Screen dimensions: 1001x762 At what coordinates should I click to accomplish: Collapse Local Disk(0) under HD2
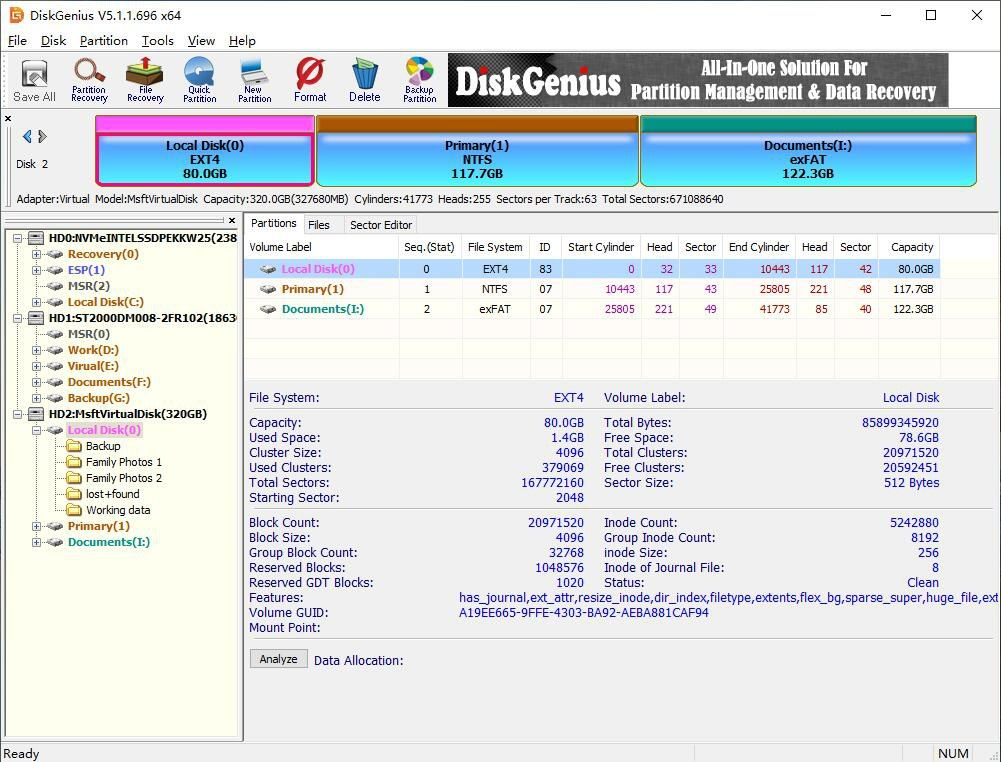36,430
